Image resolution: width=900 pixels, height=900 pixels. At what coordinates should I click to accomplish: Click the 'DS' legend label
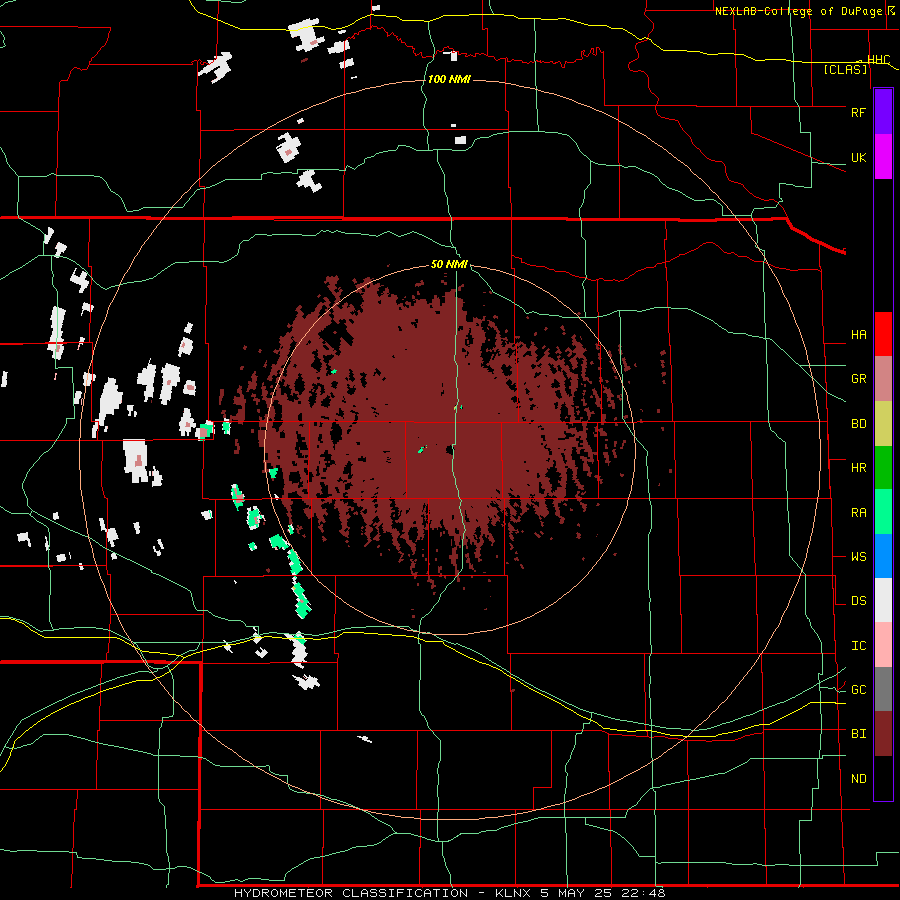(x=858, y=601)
